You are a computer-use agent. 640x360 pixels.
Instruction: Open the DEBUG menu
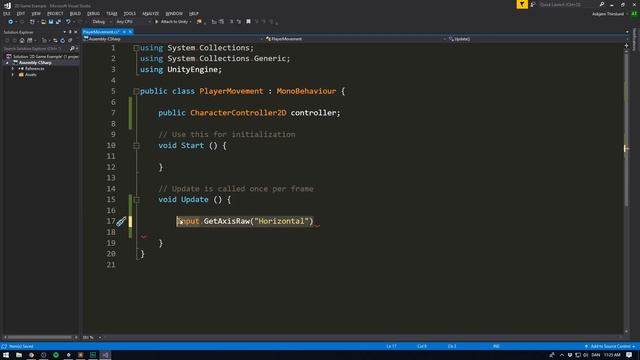(93, 13)
